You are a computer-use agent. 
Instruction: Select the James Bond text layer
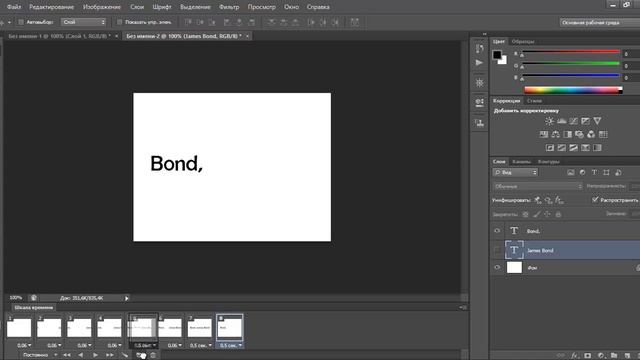571,250
